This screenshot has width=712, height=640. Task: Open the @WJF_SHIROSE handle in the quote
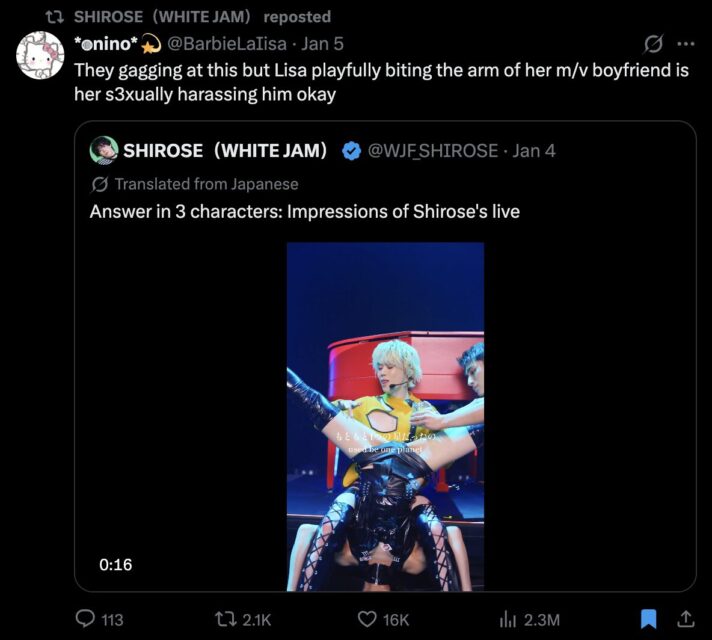[433, 151]
